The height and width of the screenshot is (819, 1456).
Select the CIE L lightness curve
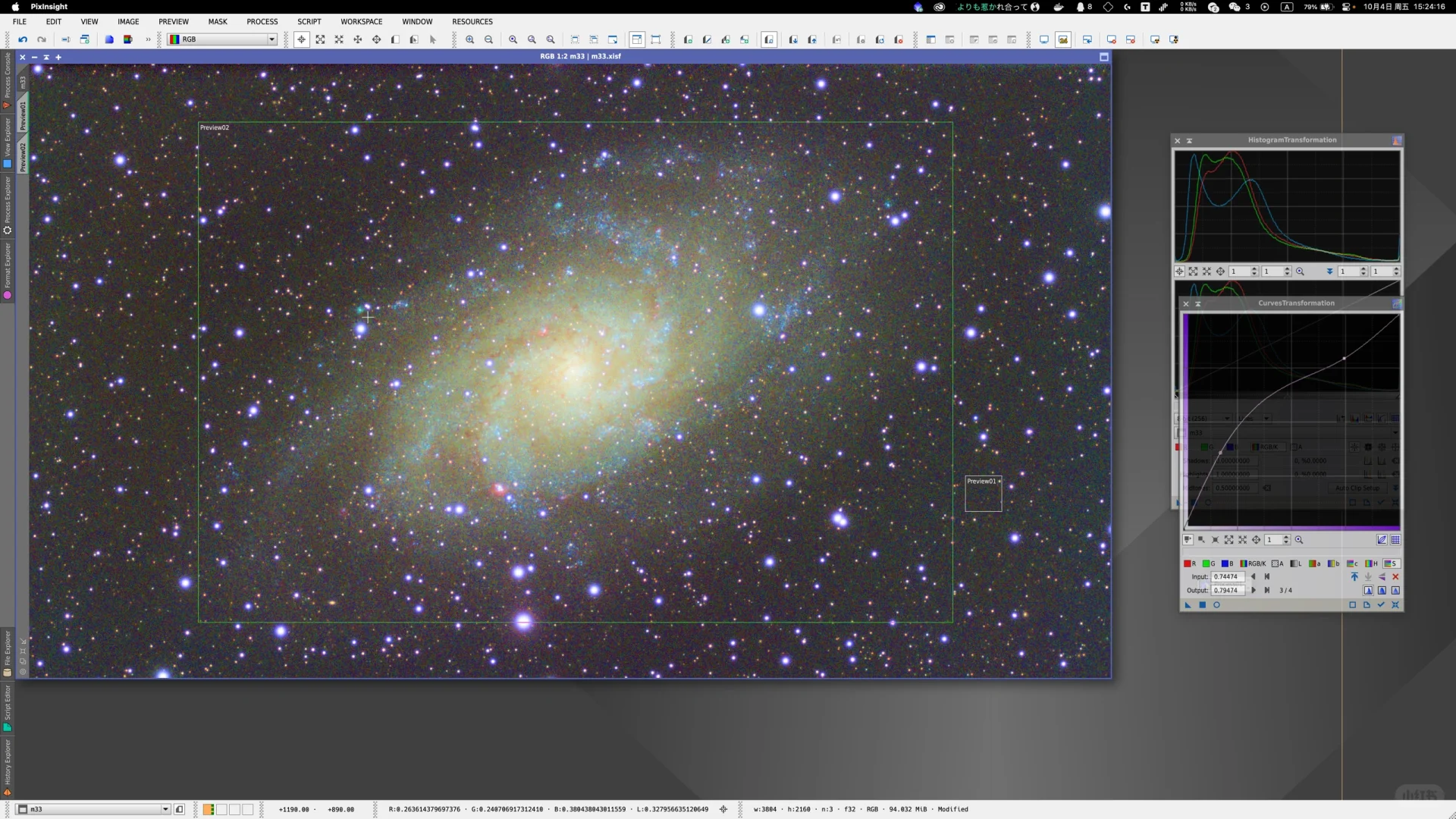[1296, 563]
